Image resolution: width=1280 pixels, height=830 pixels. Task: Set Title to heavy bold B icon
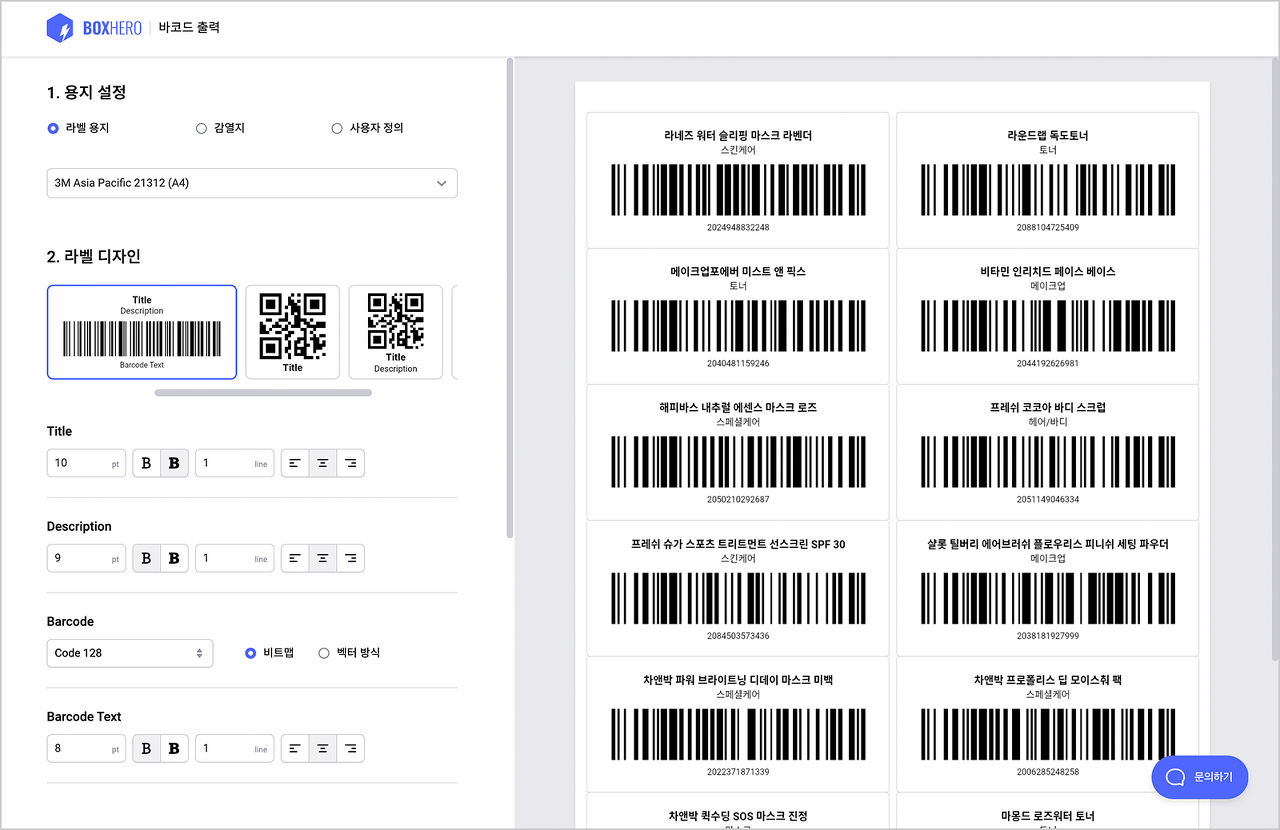pyautogui.click(x=174, y=463)
